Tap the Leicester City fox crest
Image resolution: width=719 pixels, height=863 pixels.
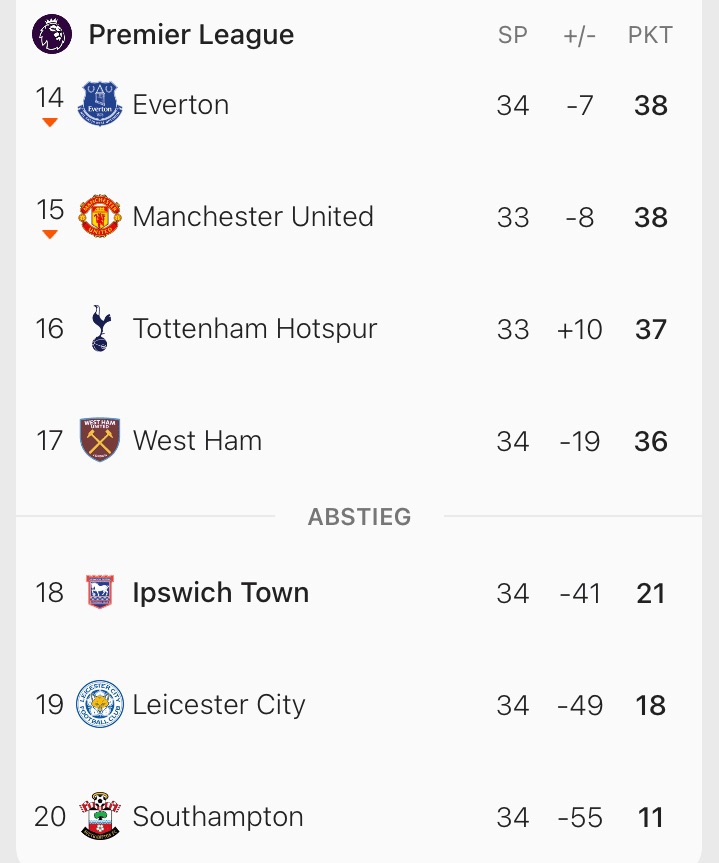click(100, 704)
